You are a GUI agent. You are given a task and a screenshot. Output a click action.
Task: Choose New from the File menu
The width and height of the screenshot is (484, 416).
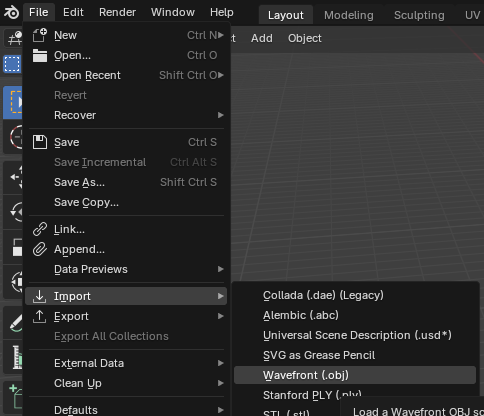coord(126,35)
